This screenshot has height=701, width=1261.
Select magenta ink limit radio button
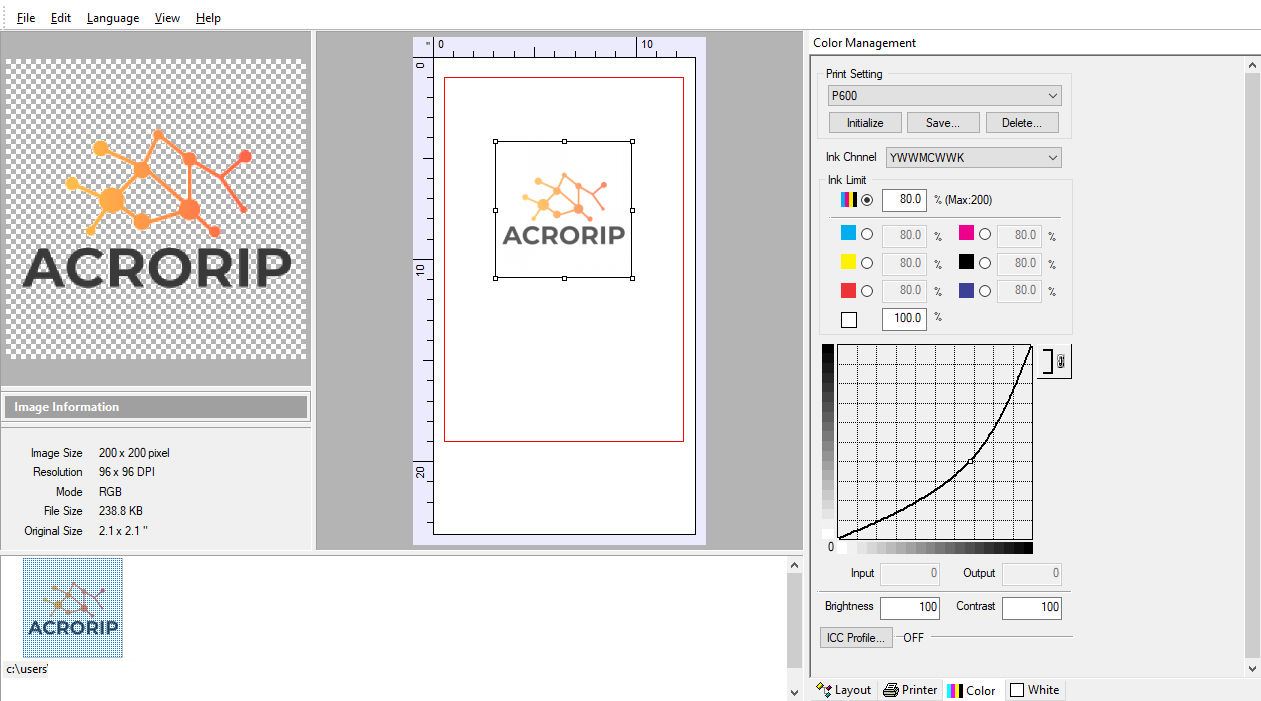tap(985, 234)
